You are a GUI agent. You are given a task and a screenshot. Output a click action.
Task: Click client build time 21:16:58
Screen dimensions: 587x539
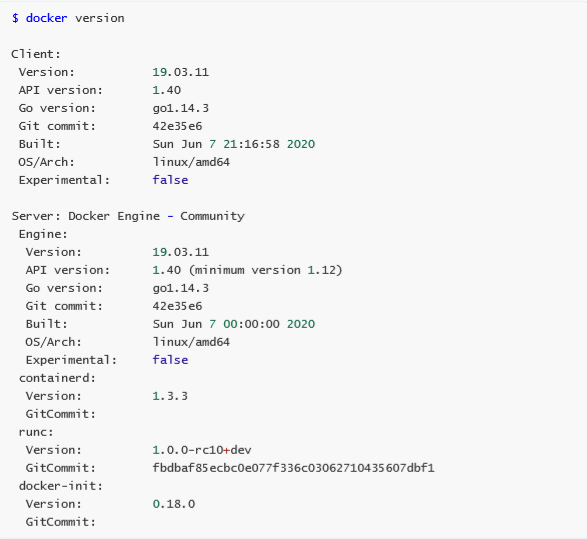click(251, 144)
